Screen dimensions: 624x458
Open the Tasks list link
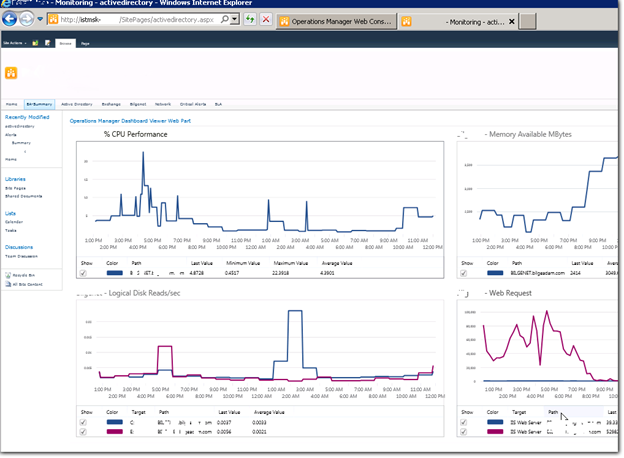tap(11, 230)
